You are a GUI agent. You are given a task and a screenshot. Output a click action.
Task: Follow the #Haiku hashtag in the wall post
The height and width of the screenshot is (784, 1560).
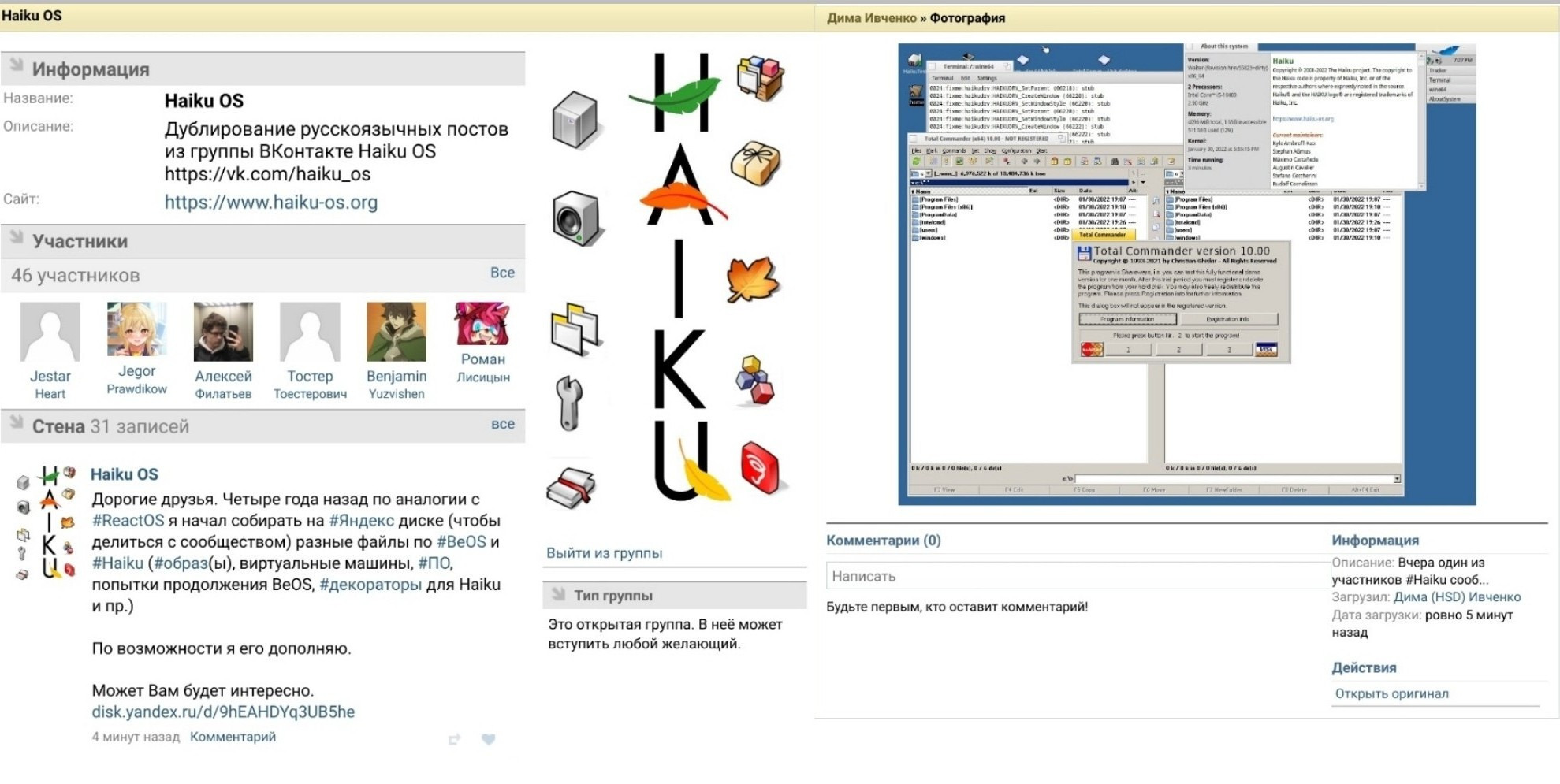[117, 563]
